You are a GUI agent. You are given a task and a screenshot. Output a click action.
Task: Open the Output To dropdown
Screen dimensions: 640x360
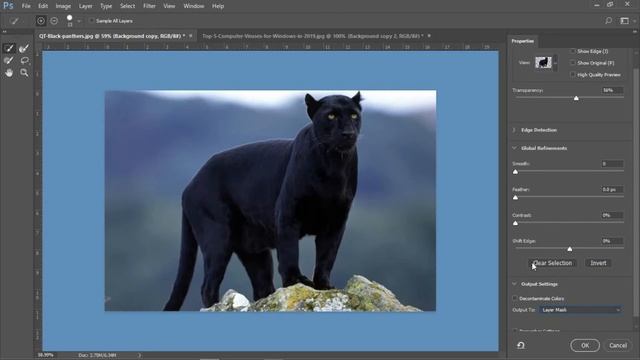click(x=580, y=310)
